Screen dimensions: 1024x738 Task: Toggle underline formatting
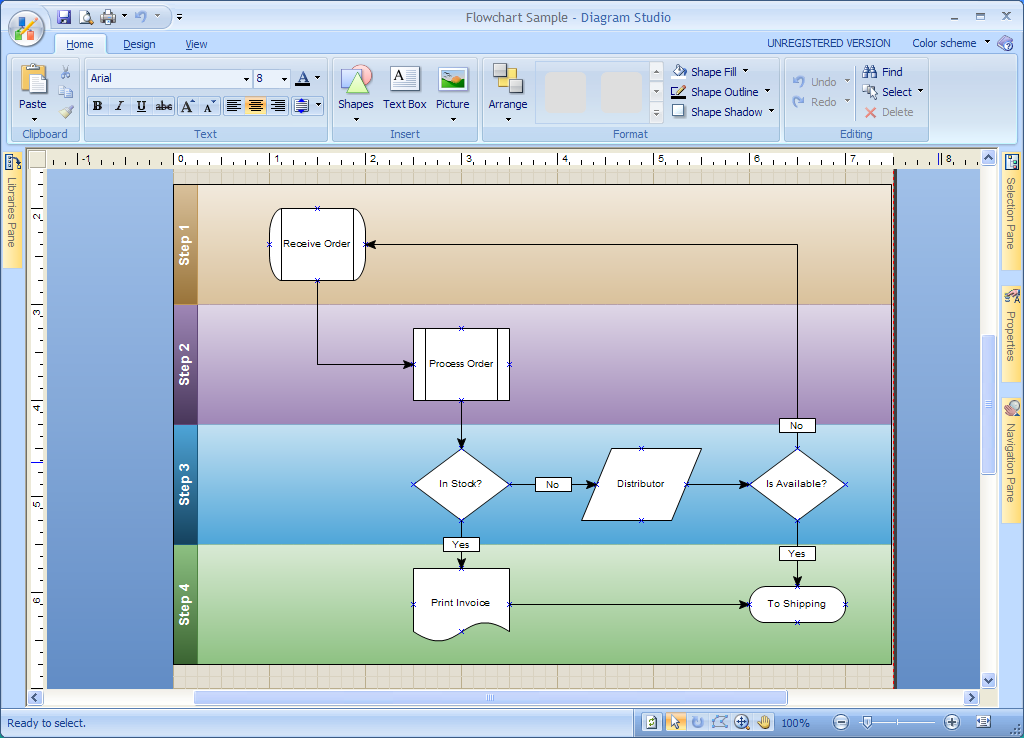141,106
